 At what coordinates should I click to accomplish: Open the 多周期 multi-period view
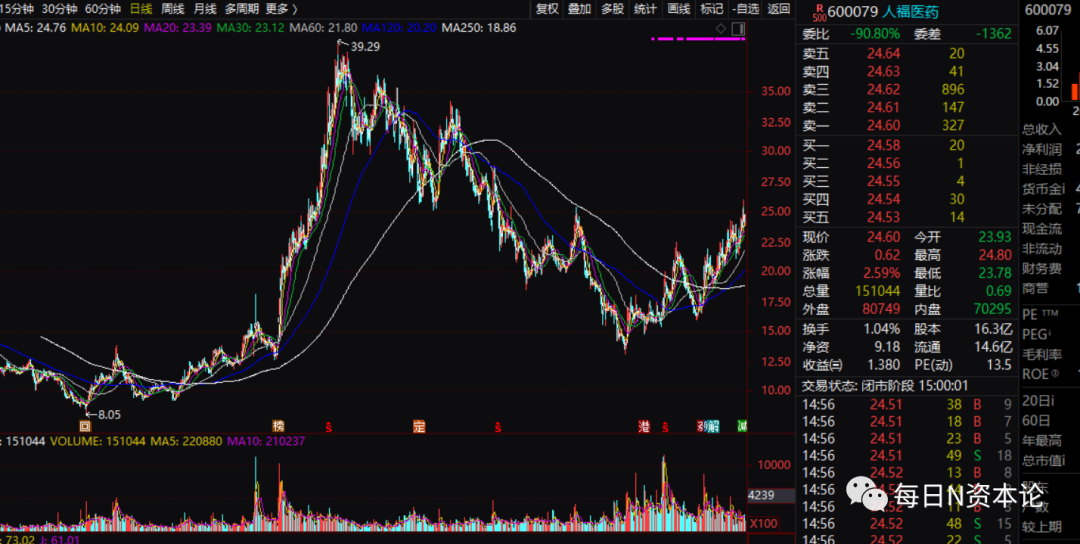point(242,9)
